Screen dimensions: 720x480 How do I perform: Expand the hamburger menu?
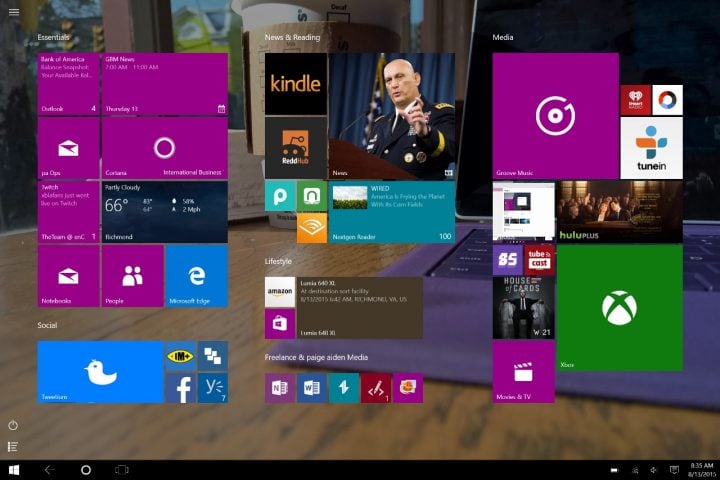point(14,12)
